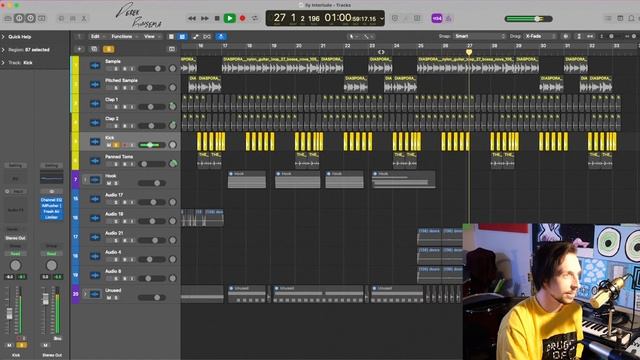640x360 pixels.
Task: Click the yellow Global Solo S button above the track list
Action: [109, 49]
